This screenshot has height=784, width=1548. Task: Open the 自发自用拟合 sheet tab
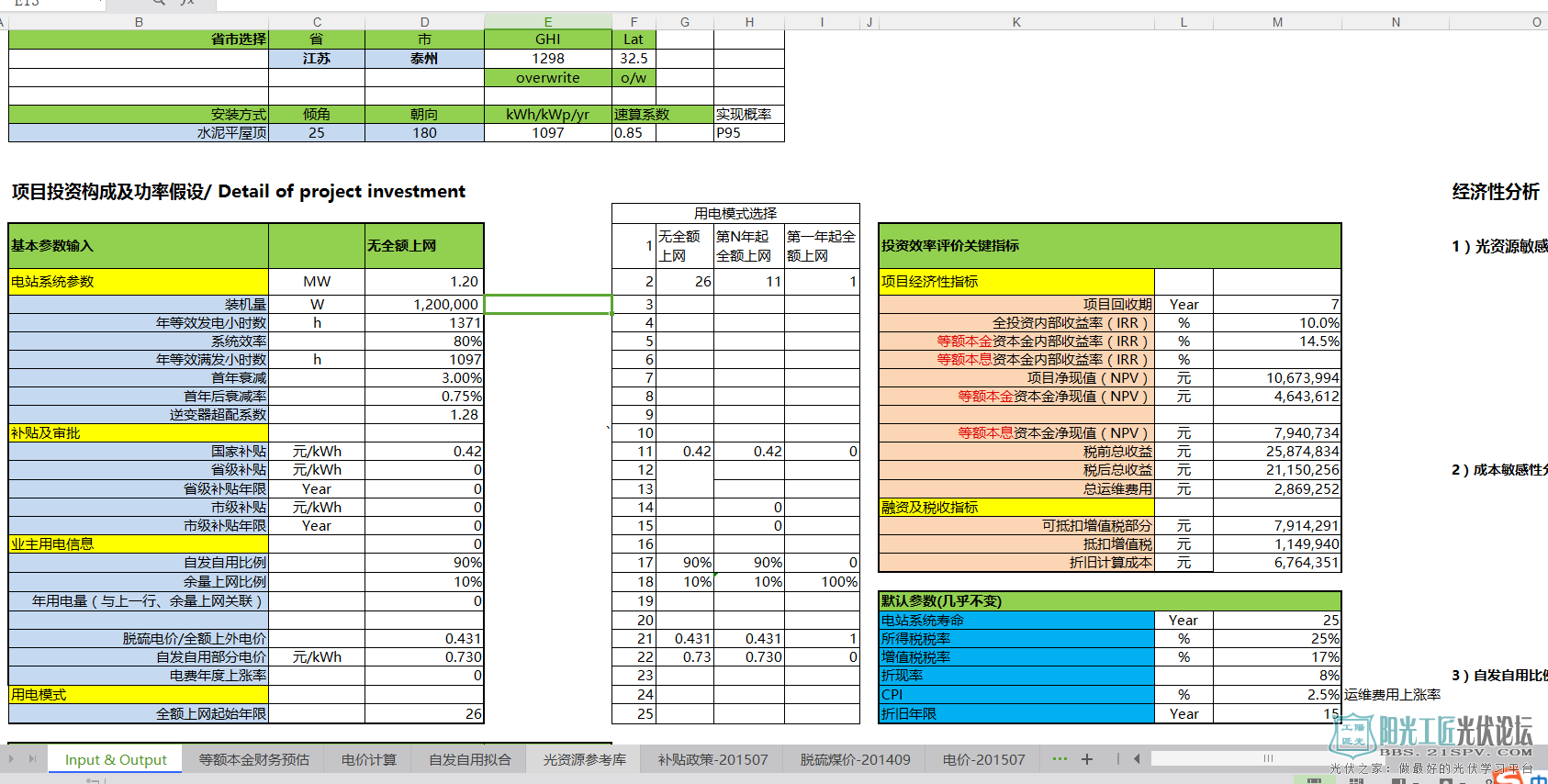469,759
